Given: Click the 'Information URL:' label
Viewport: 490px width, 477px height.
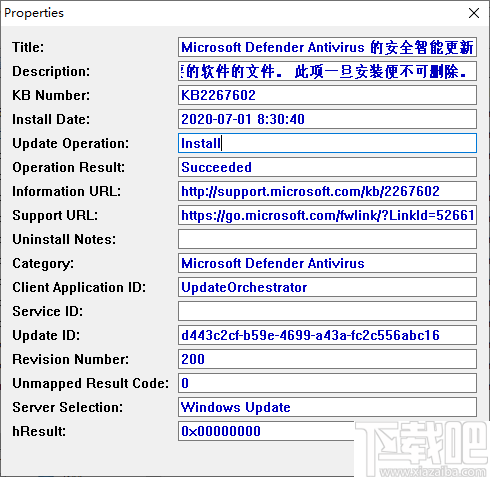Looking at the screenshot, I should coord(67,191).
